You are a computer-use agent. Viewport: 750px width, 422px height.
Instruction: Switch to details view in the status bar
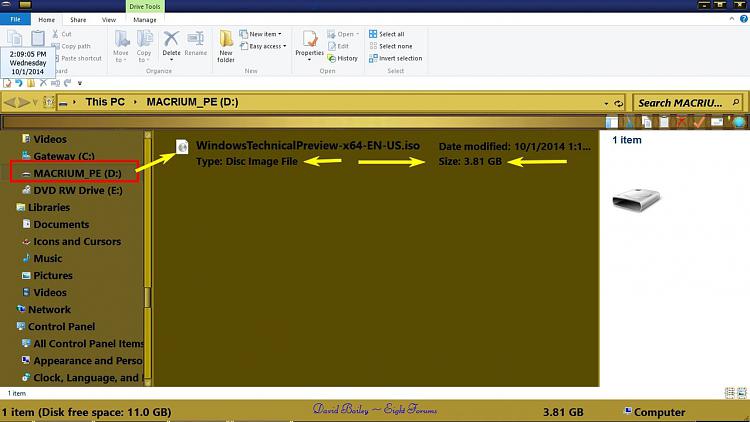coord(729,393)
